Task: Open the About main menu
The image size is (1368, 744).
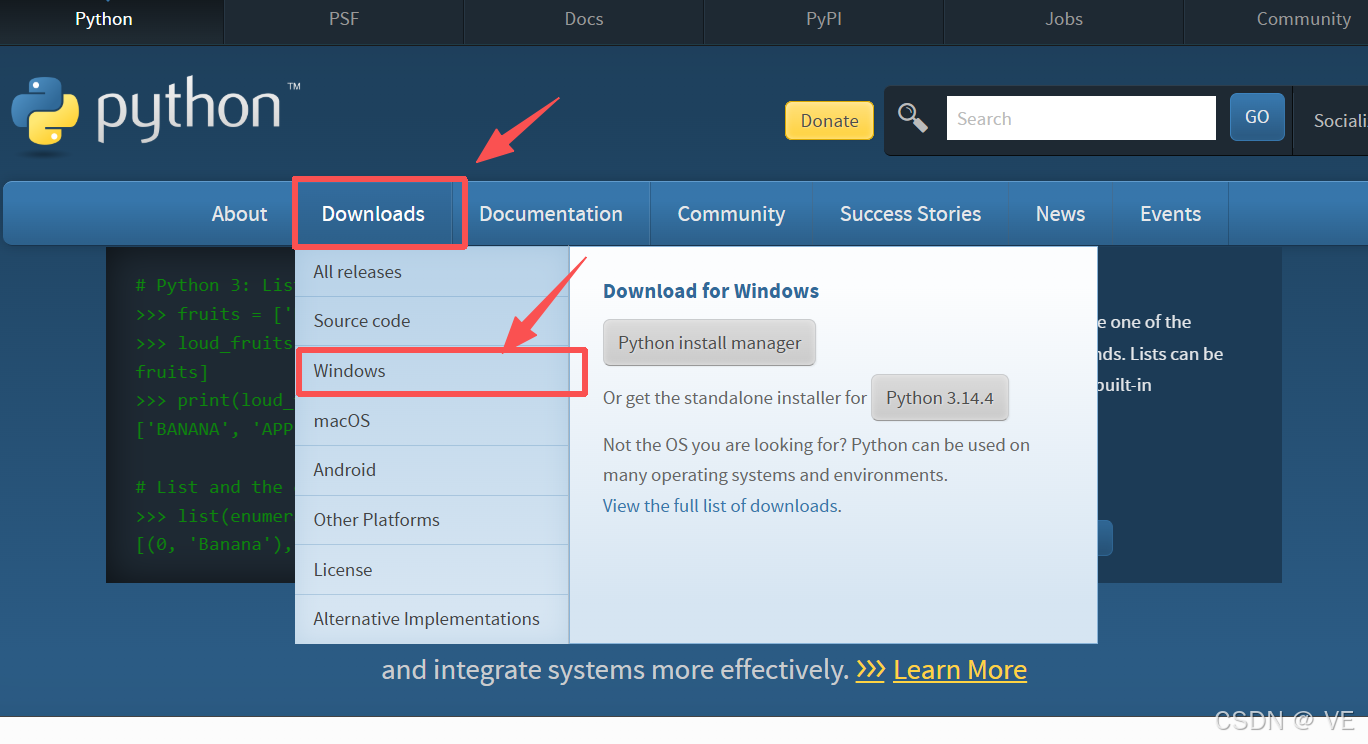Action: click(x=239, y=214)
